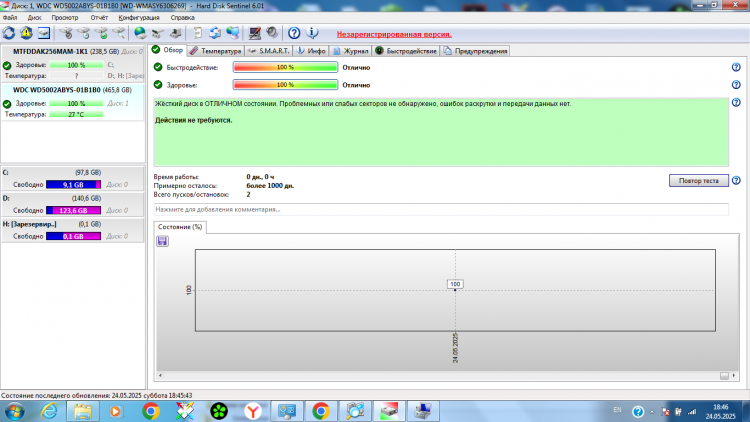Click help icon beside the green status text
Viewport: 750px width, 422px height.
(736, 102)
